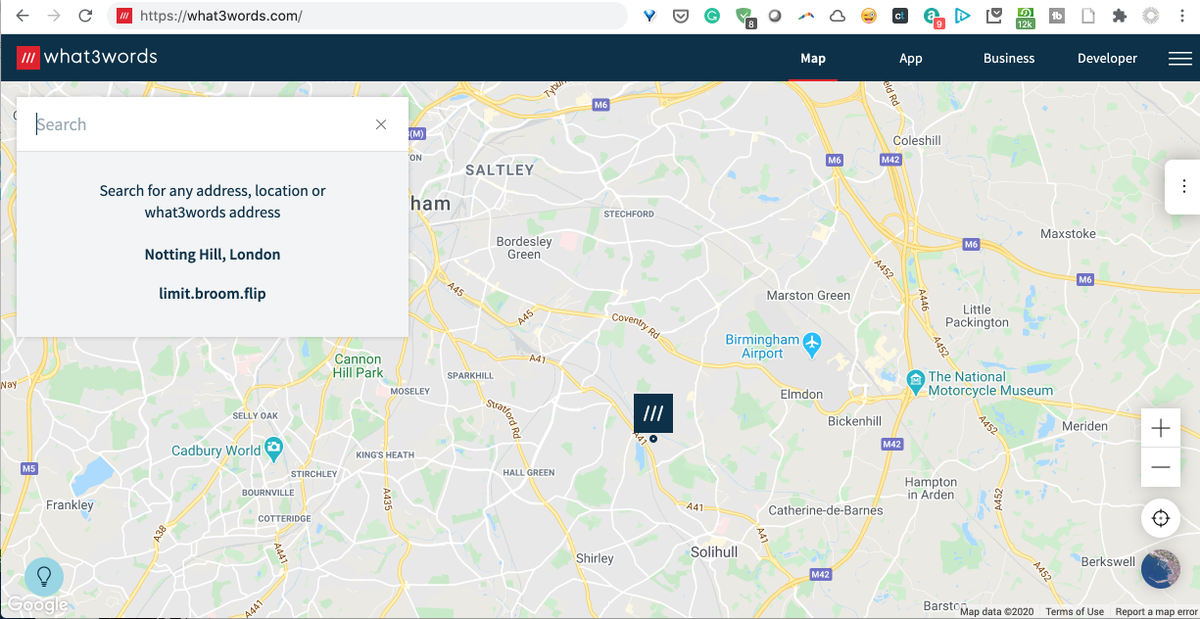Click the Little Packington label

[x=977, y=316]
